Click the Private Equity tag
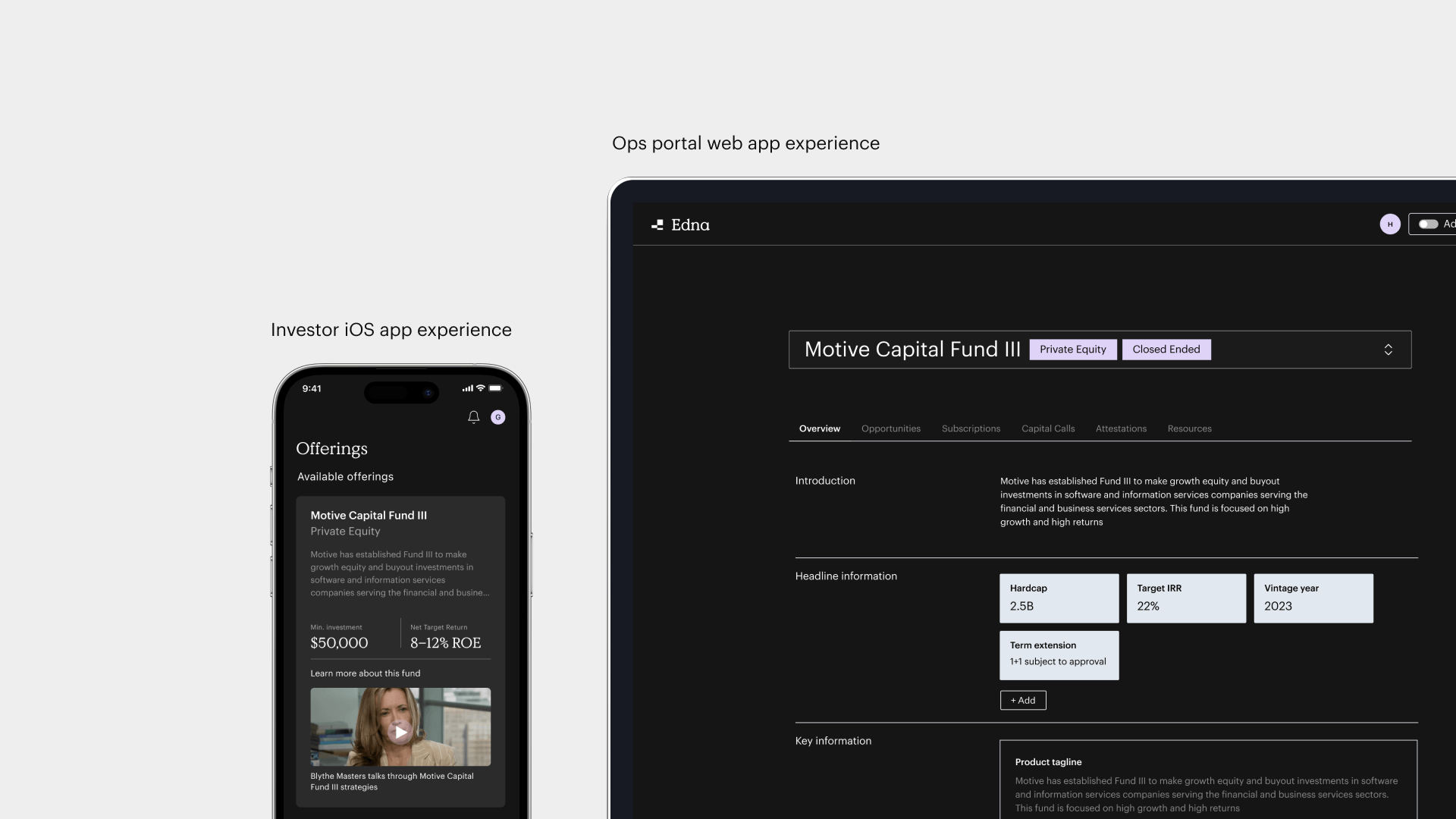The width and height of the screenshot is (1456, 819). [1072, 350]
